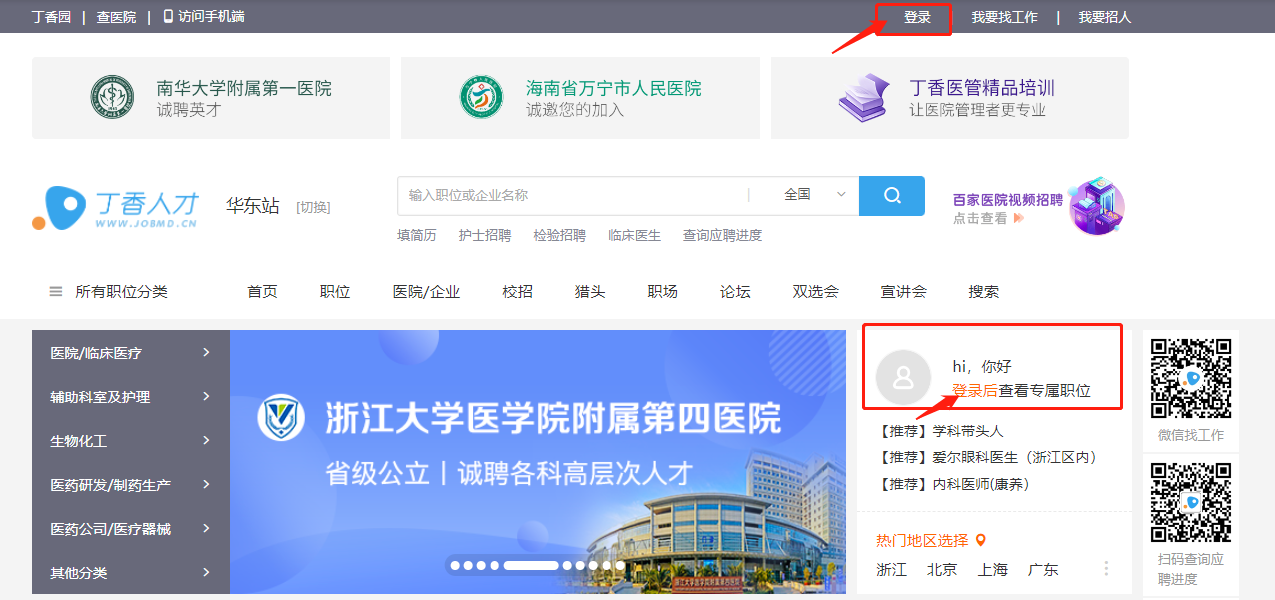This screenshot has width=1275, height=600.
Task: Select the 搜索 navigation tab
Action: (x=984, y=292)
